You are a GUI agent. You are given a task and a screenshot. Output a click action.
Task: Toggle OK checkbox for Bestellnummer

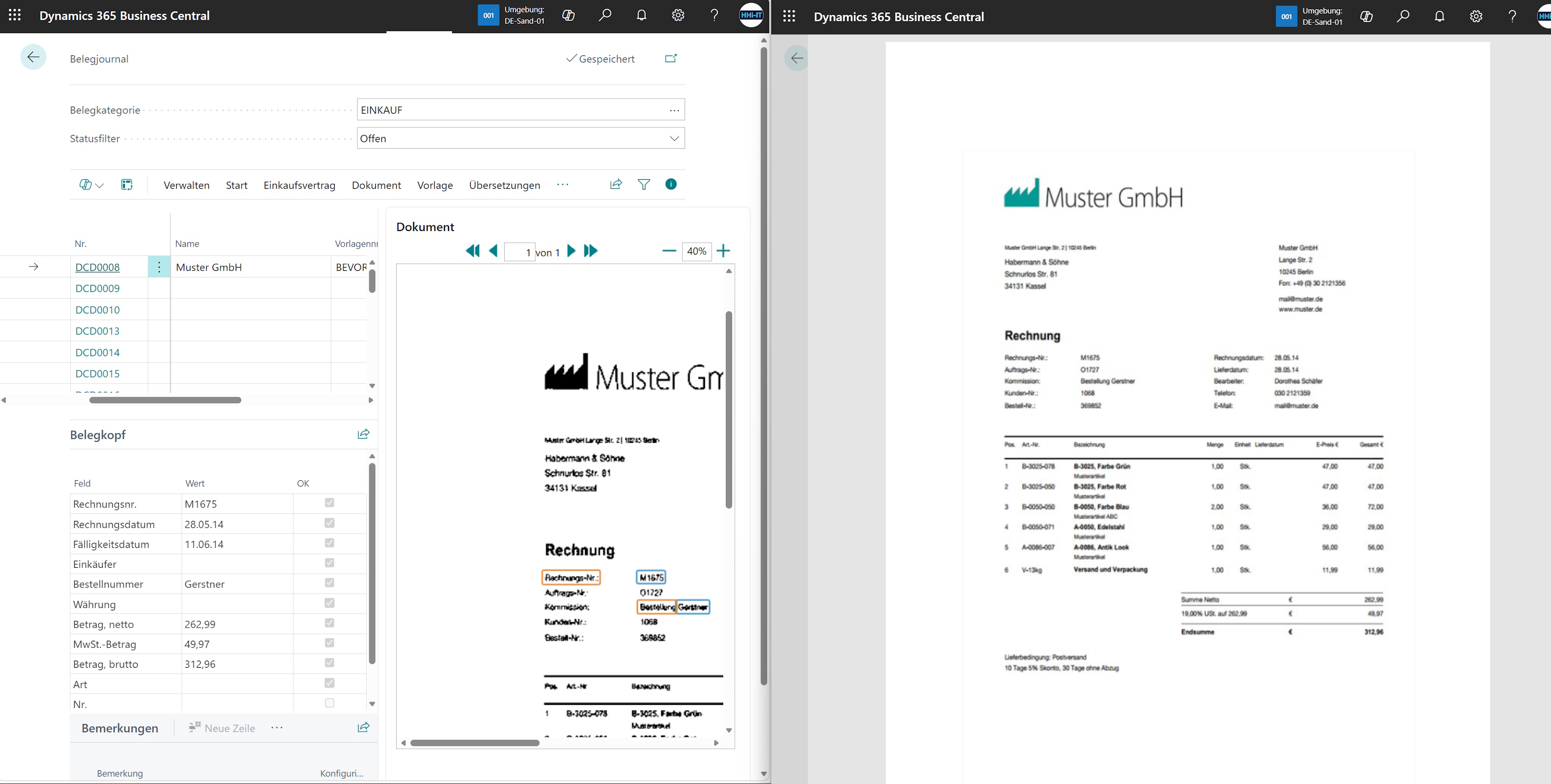[x=330, y=582]
